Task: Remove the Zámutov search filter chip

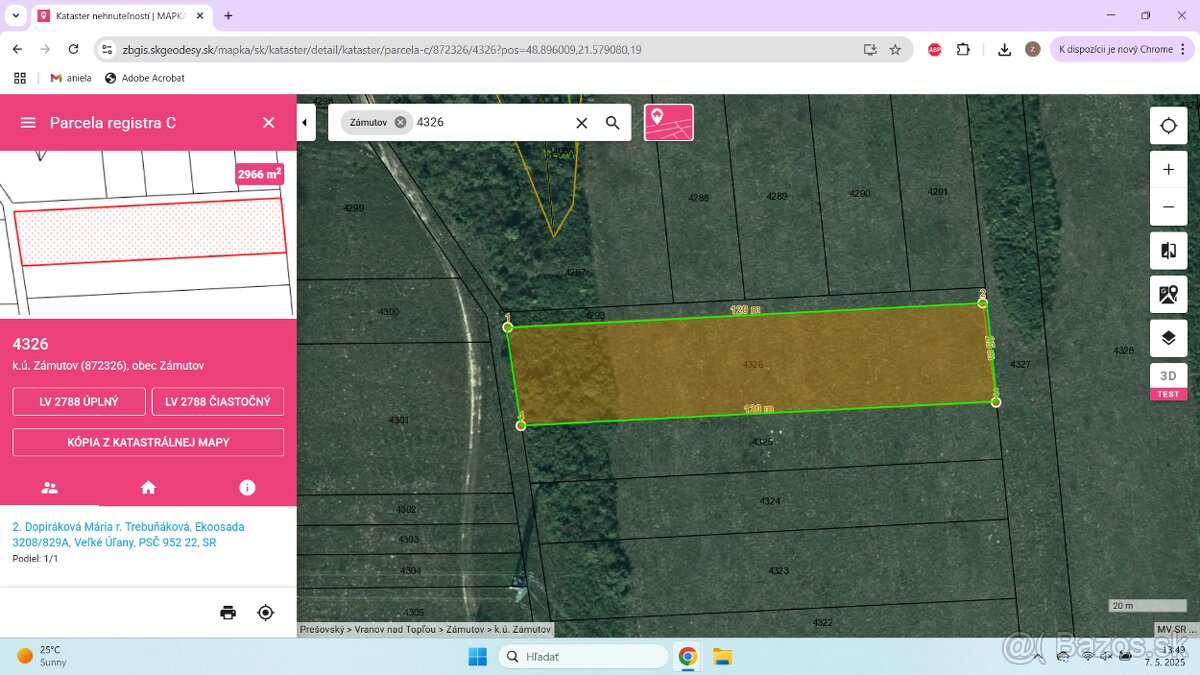Action: tap(400, 122)
